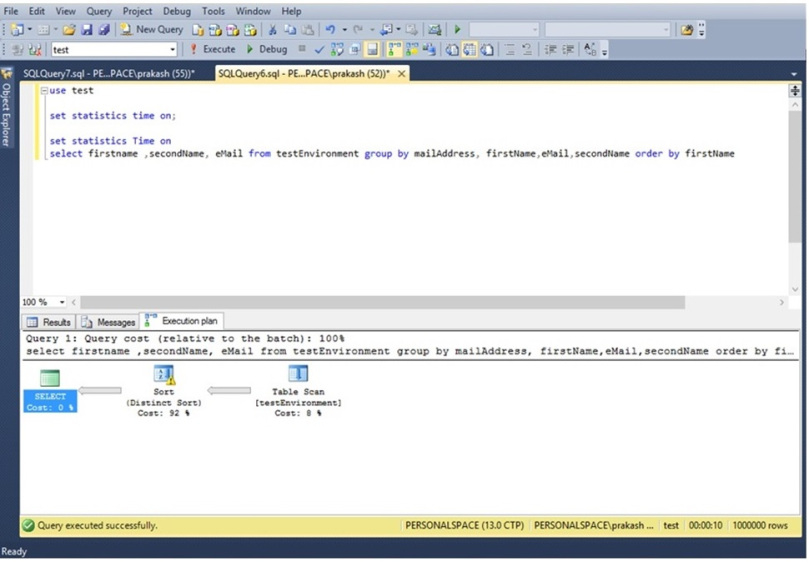Expand the Undo history dropdown arrow
This screenshot has height=562, width=809.
coord(343,30)
